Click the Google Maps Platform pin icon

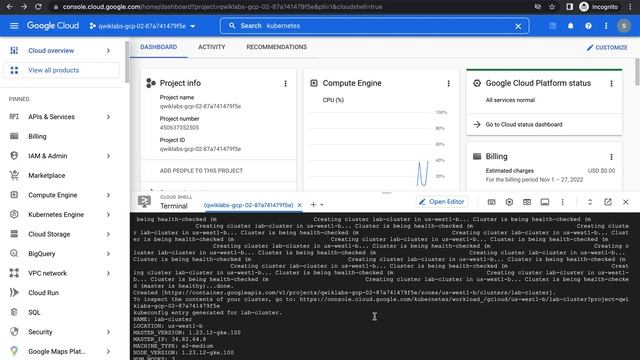click(14, 351)
